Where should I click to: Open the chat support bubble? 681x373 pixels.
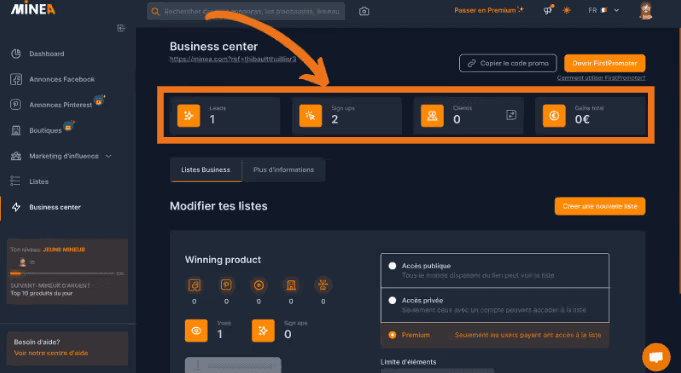(x=656, y=357)
